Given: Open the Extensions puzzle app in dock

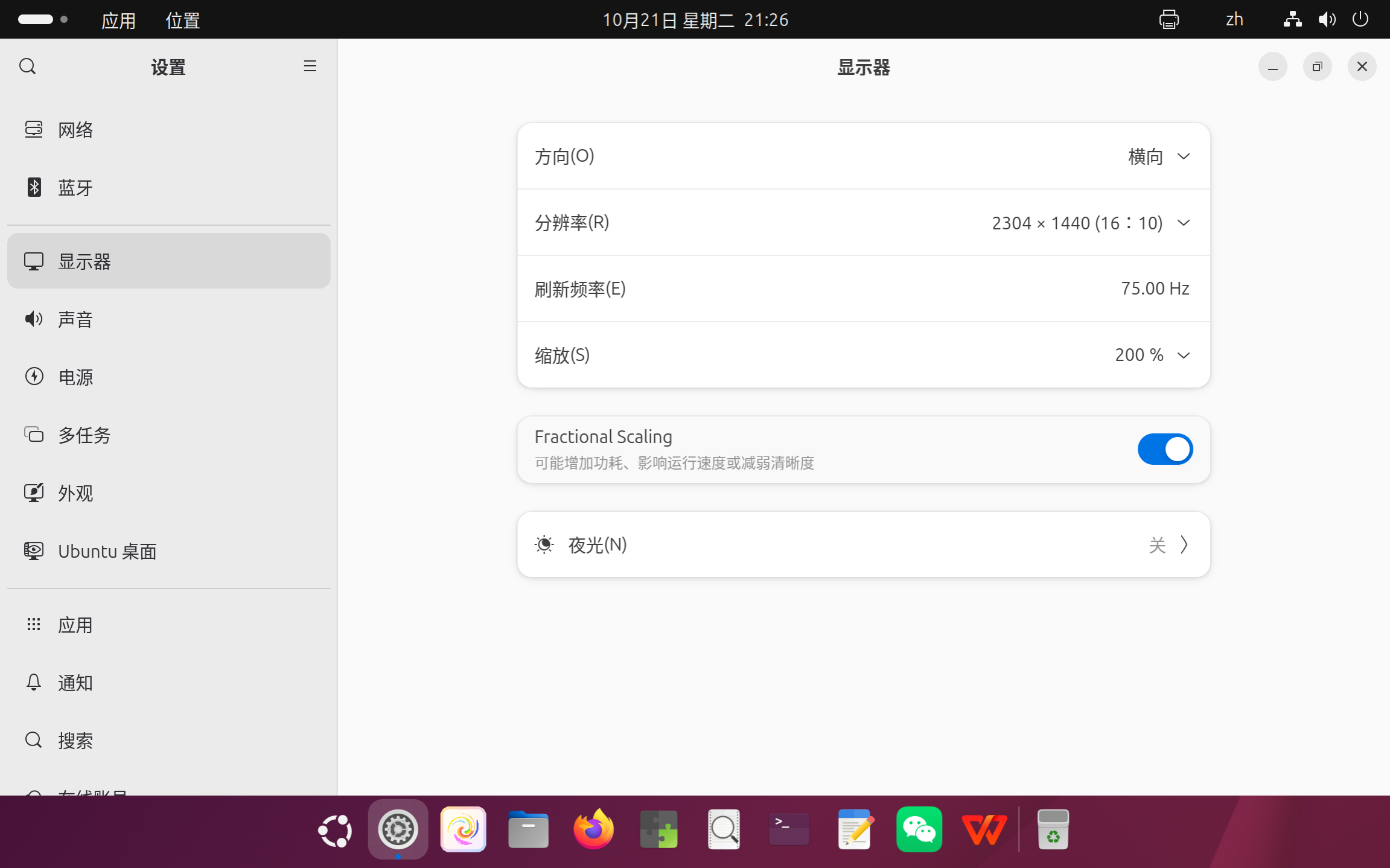Looking at the screenshot, I should [658, 829].
